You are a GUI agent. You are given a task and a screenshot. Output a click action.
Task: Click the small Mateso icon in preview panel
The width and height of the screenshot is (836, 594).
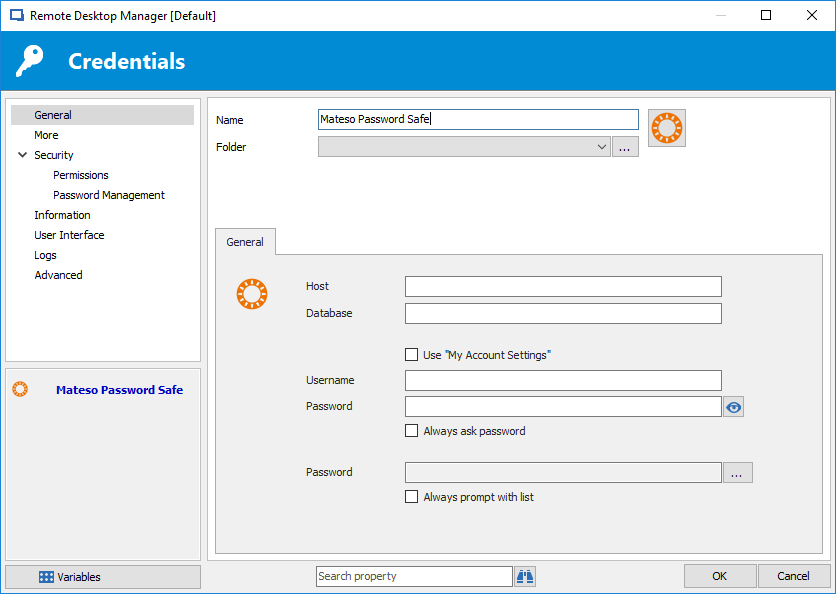coord(20,389)
